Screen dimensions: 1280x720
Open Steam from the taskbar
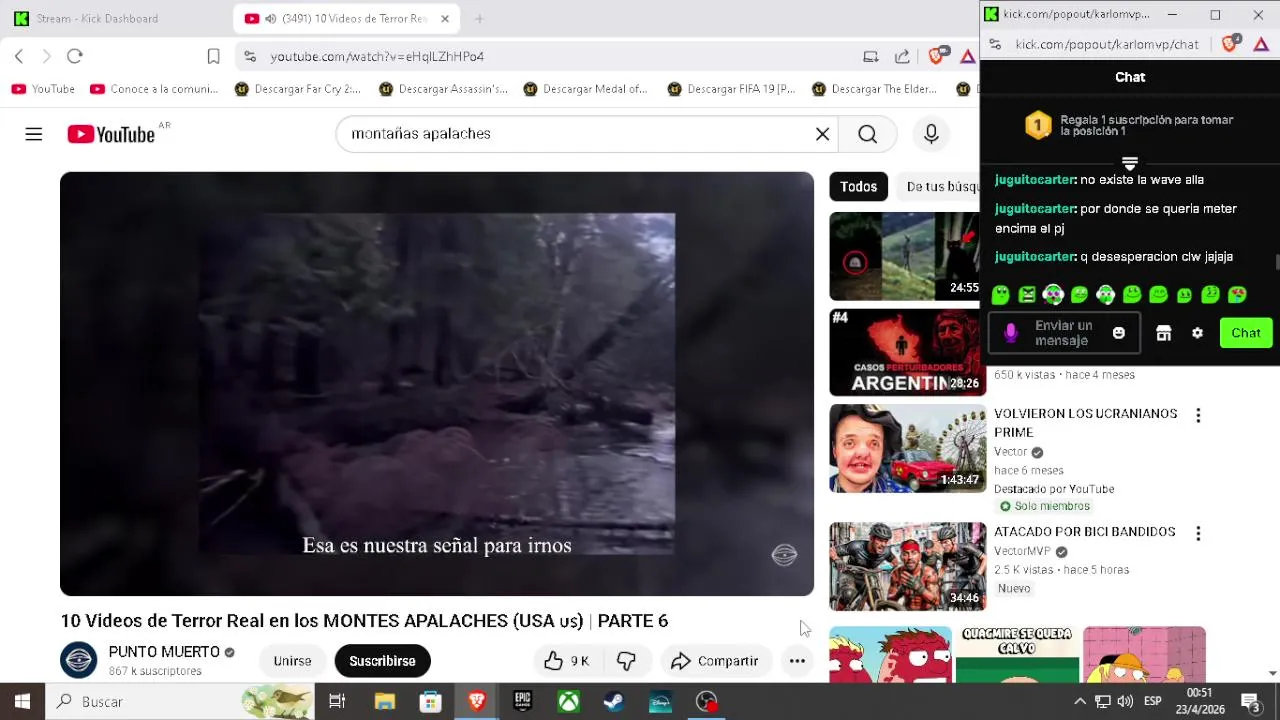[614, 702]
